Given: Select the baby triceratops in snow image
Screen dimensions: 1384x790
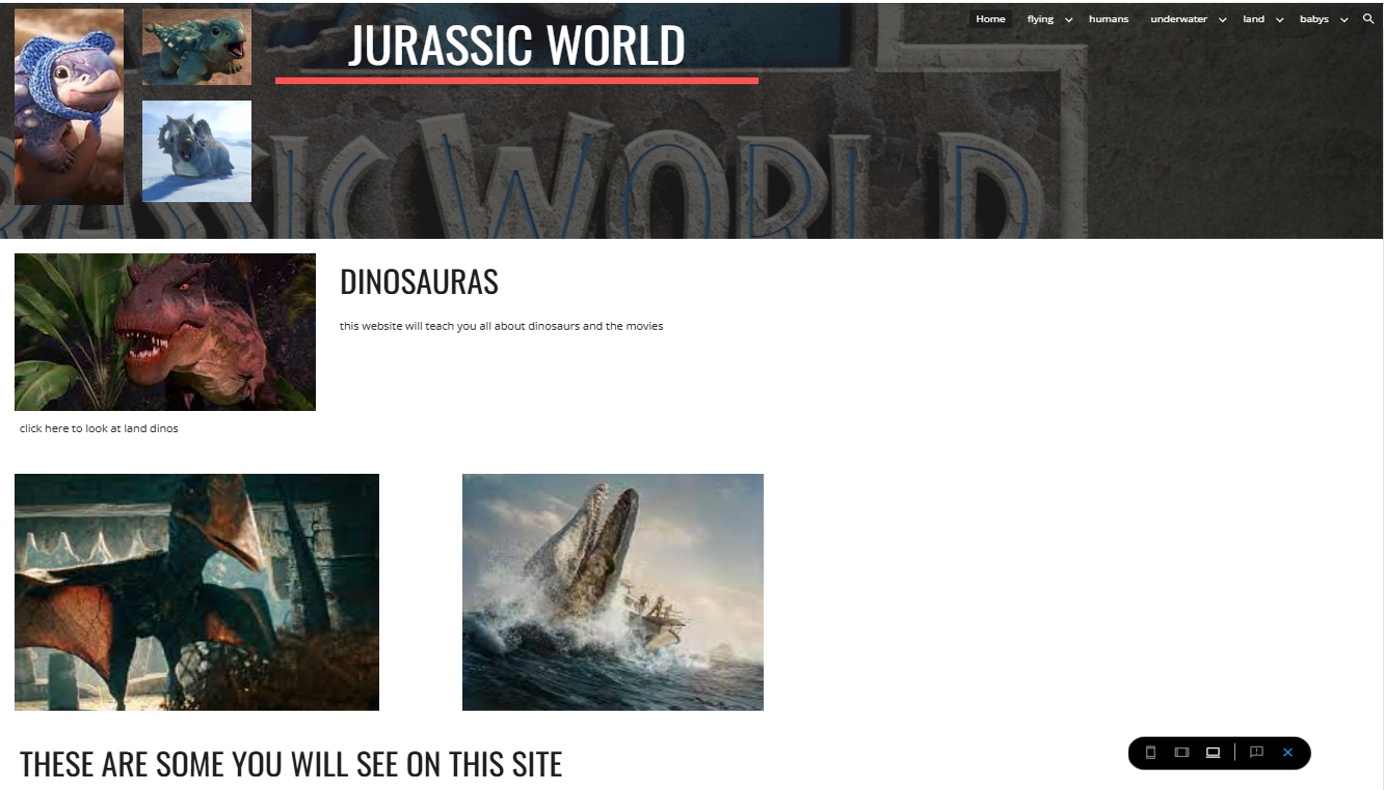Looking at the screenshot, I should (197, 151).
